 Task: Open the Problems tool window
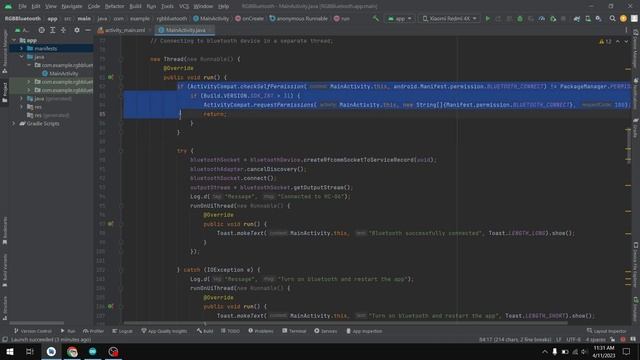point(261,331)
